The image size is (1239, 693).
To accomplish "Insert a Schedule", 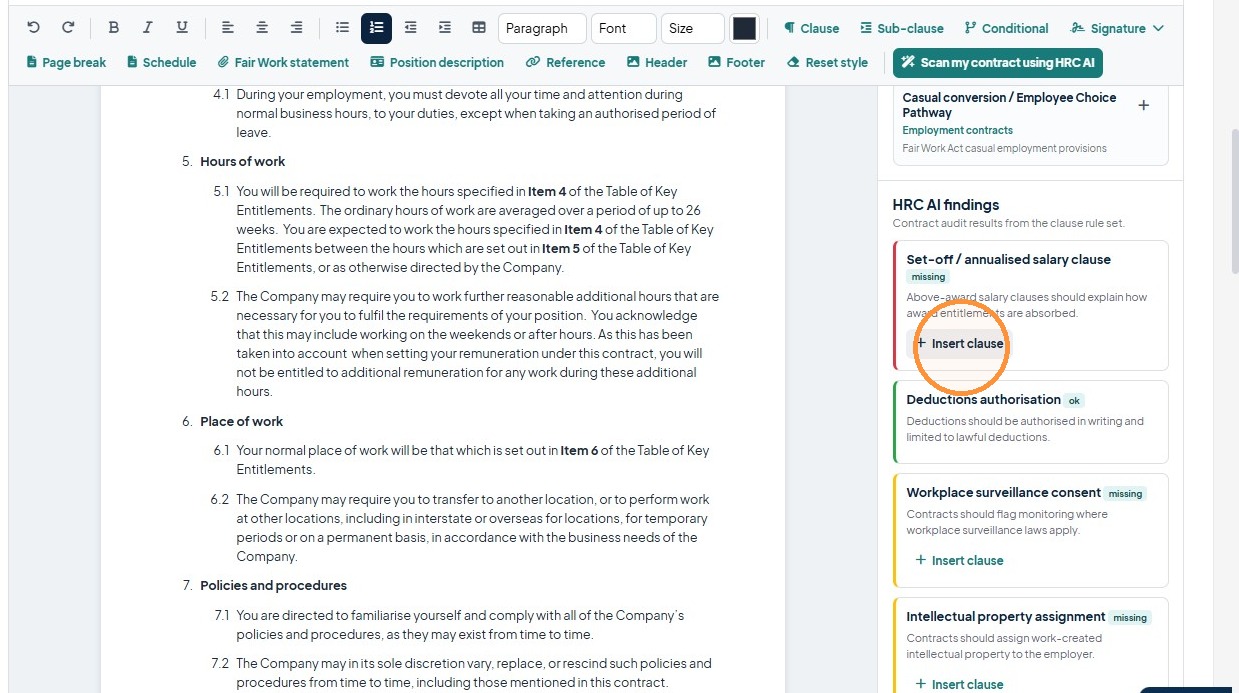I will pyautogui.click(x=162, y=62).
